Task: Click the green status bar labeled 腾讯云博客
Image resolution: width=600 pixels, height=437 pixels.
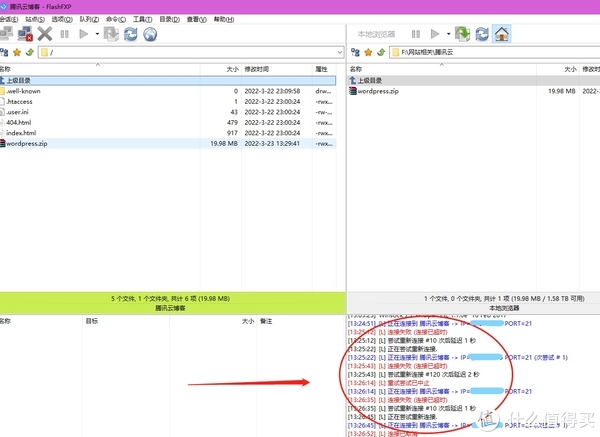Action: [x=173, y=303]
